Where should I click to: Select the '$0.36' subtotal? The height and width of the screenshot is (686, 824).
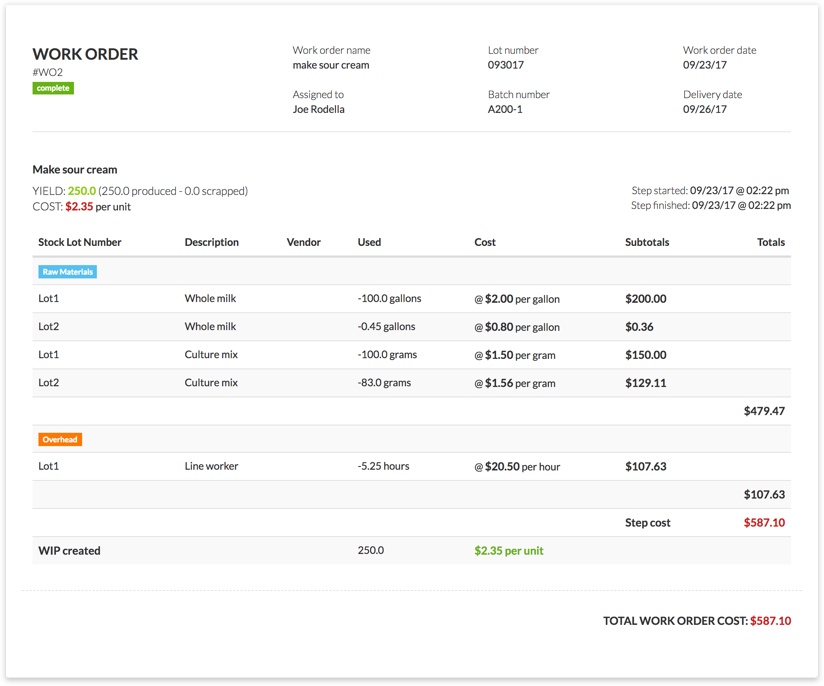(x=639, y=327)
